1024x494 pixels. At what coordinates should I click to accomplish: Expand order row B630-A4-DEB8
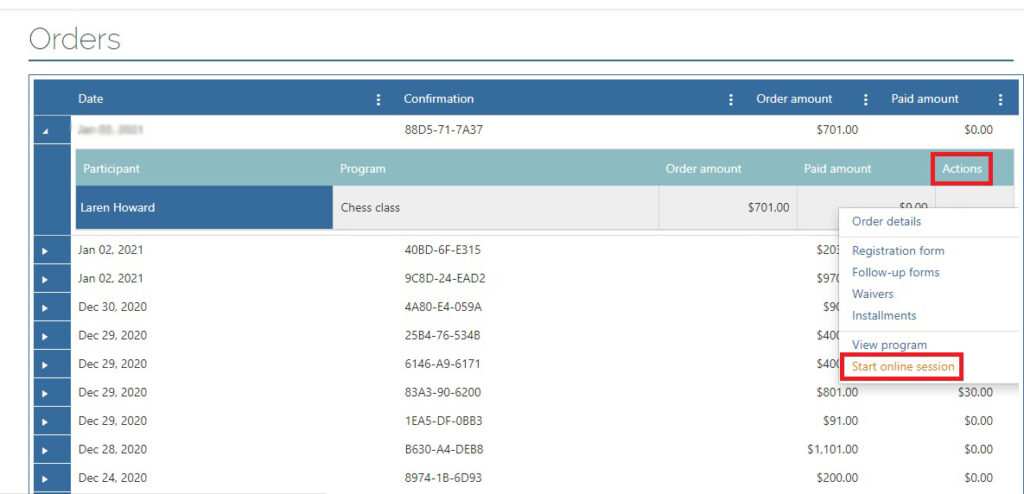tap(46, 450)
